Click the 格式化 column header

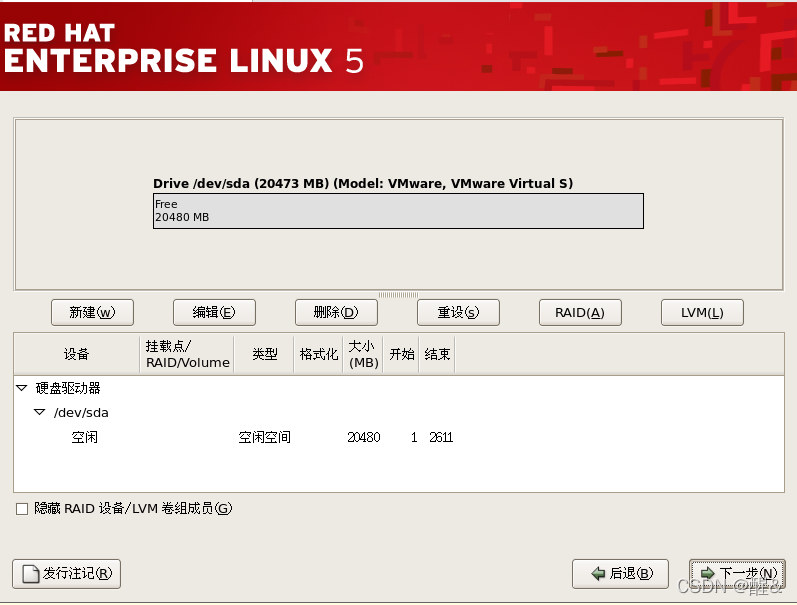(x=319, y=354)
